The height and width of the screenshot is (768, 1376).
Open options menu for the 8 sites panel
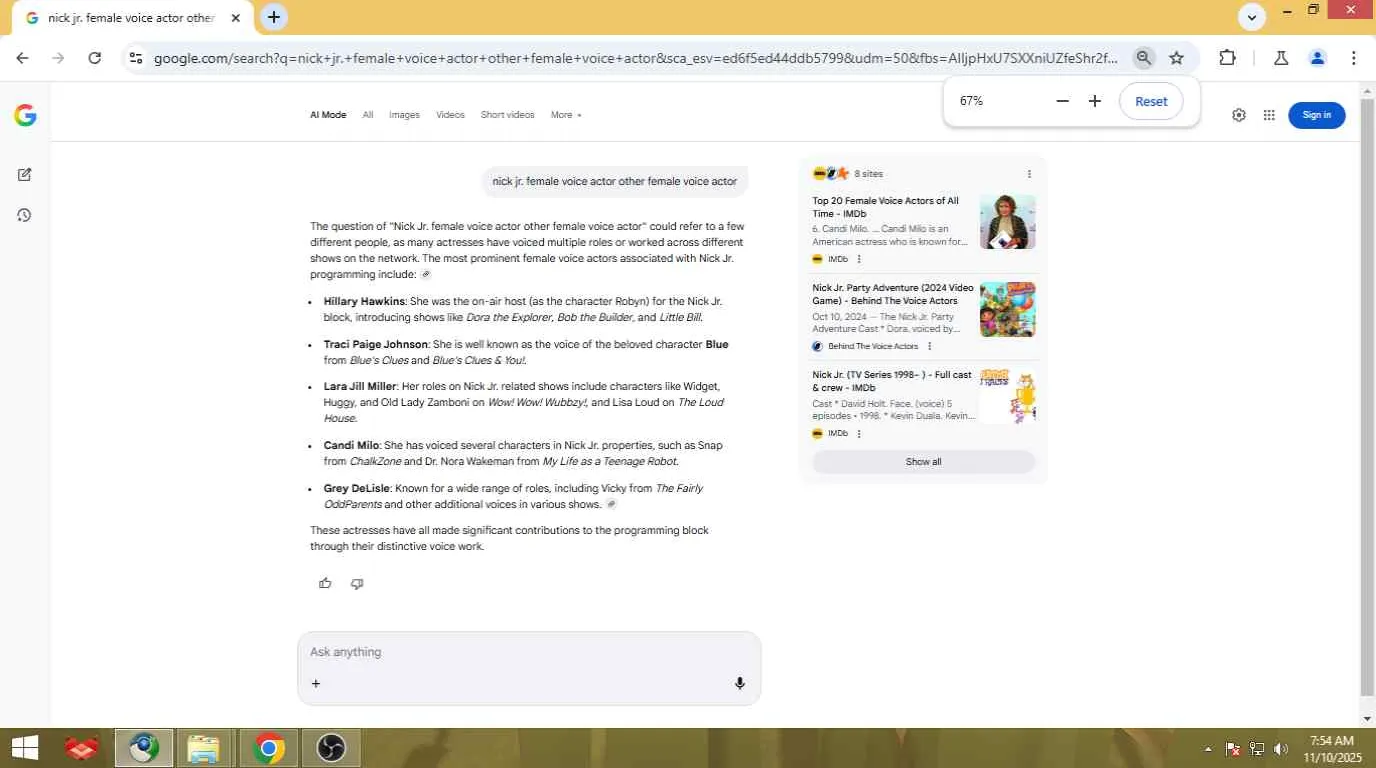[x=1029, y=174]
